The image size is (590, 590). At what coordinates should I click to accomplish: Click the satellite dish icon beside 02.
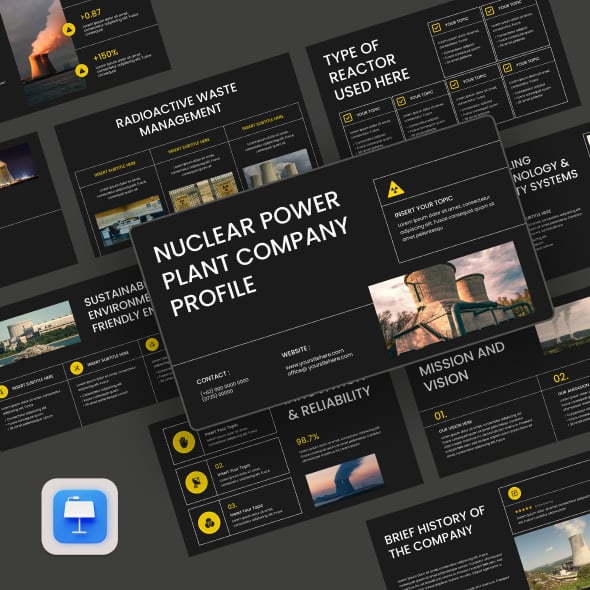pos(196,482)
